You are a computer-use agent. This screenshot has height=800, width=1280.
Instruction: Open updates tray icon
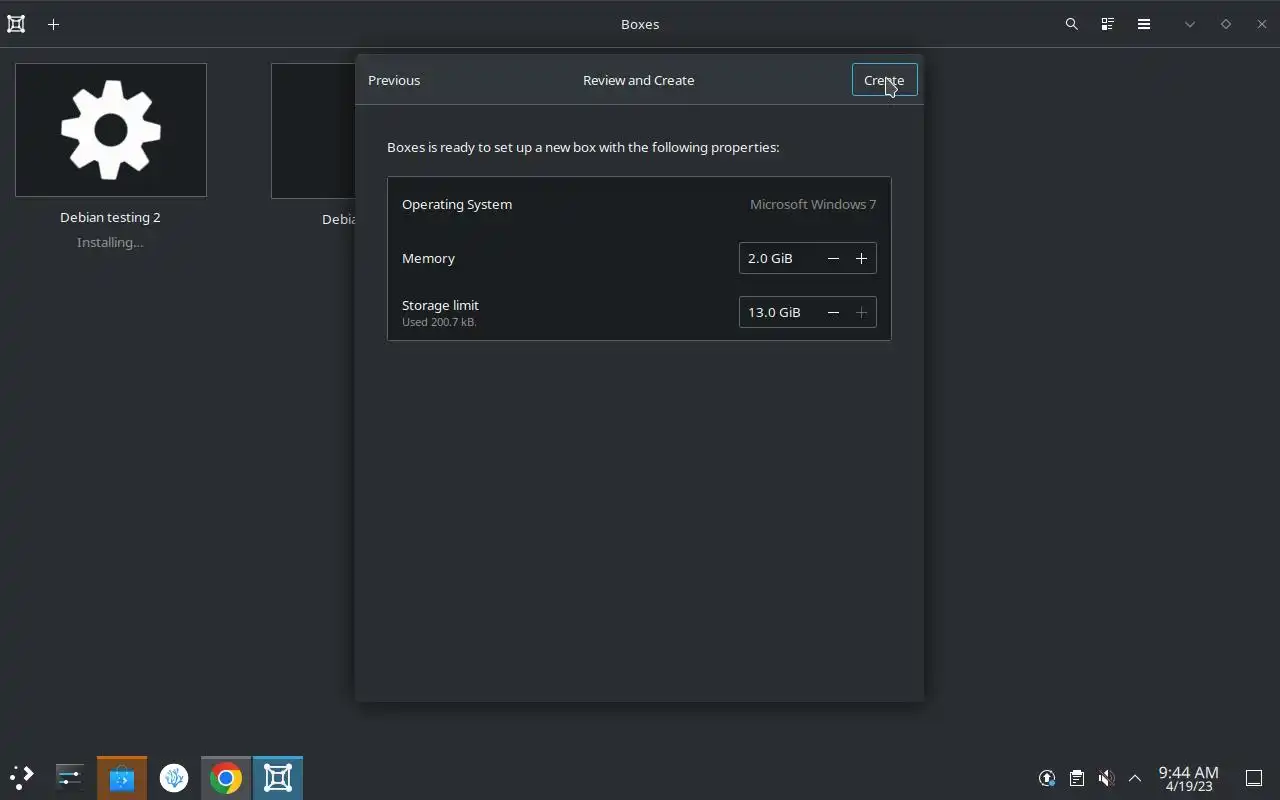point(1047,778)
